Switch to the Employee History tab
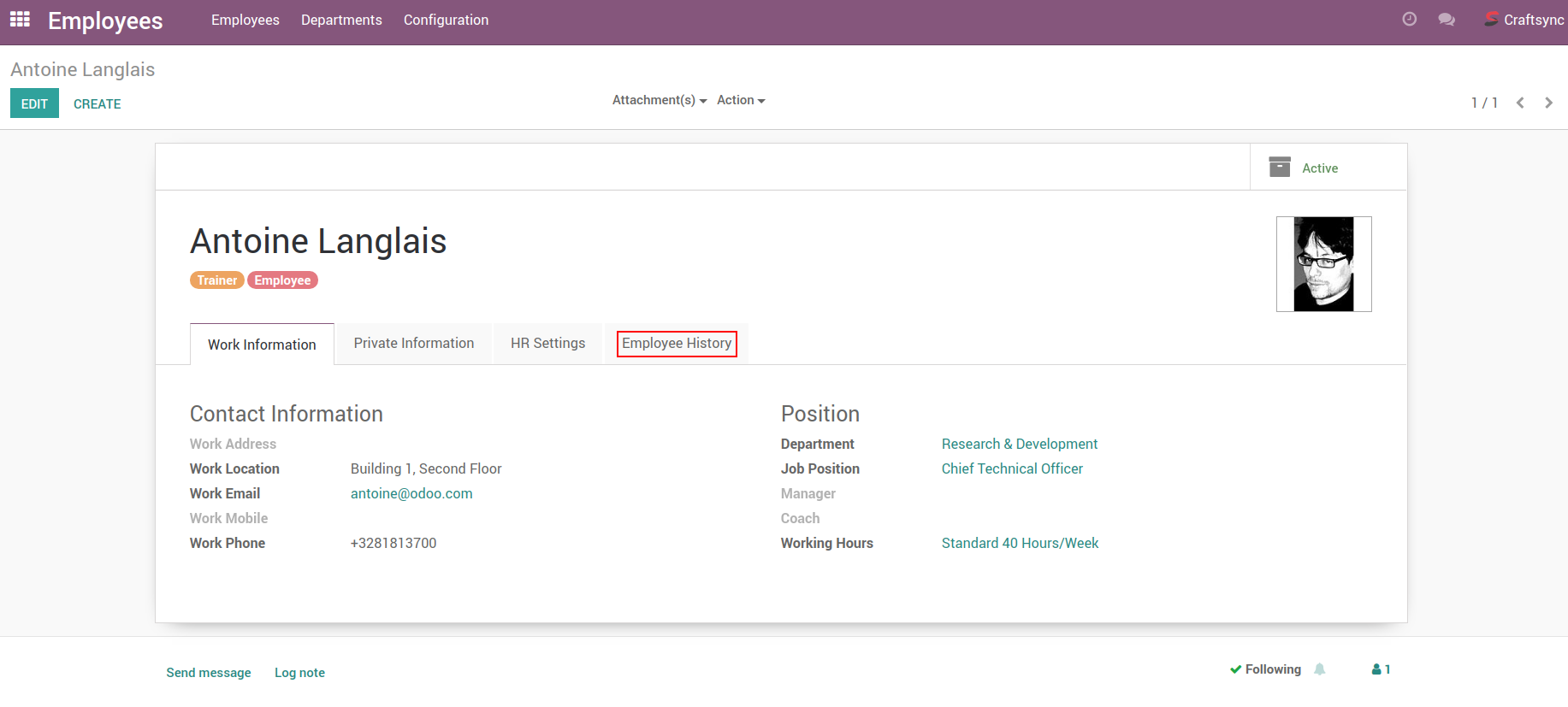Viewport: 1568px width, 707px height. click(x=676, y=344)
